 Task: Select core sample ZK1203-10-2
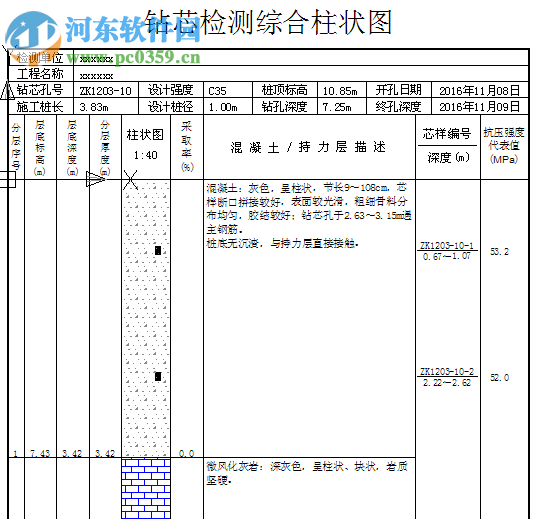coord(447,371)
